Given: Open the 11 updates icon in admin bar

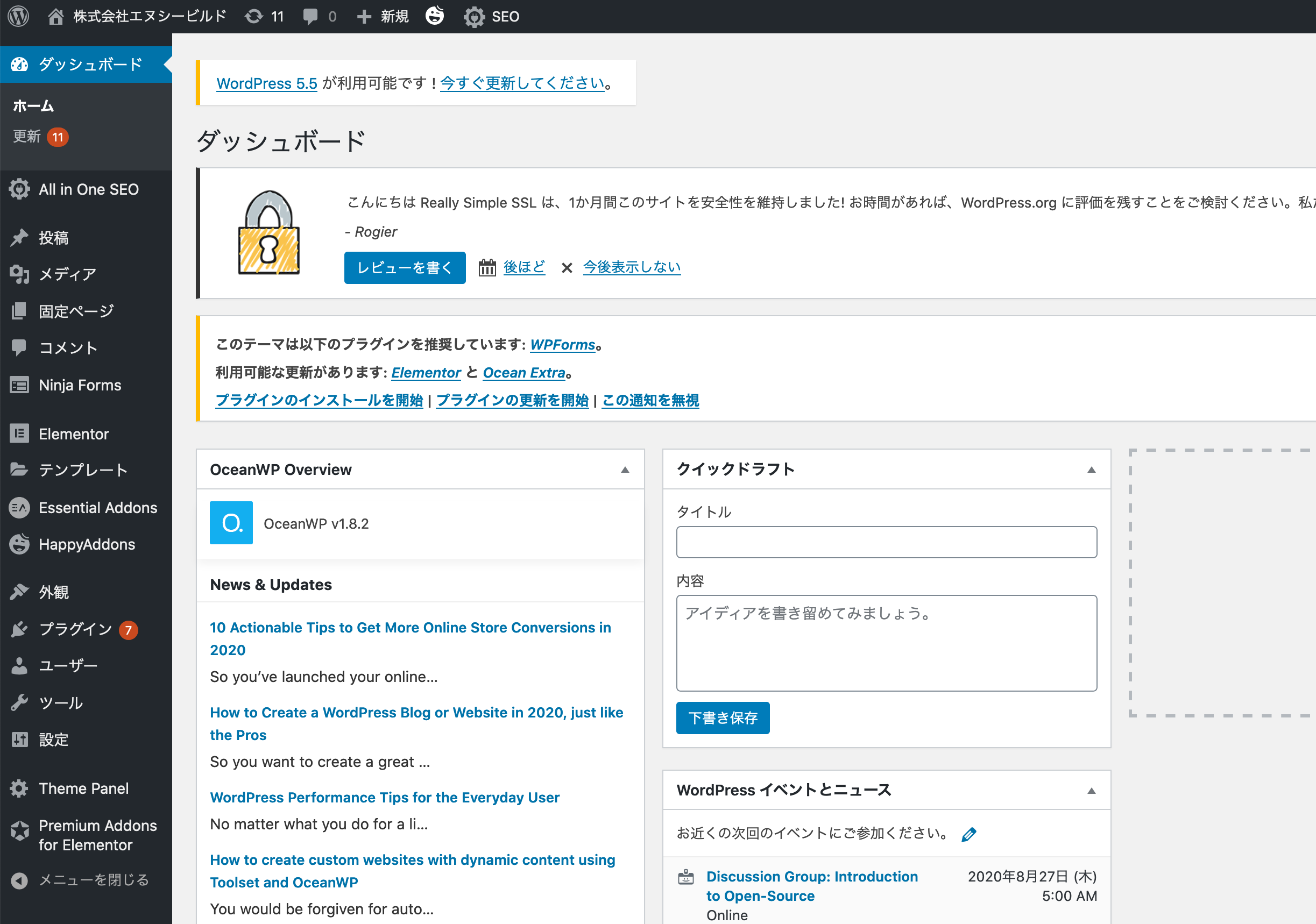Looking at the screenshot, I should [253, 17].
